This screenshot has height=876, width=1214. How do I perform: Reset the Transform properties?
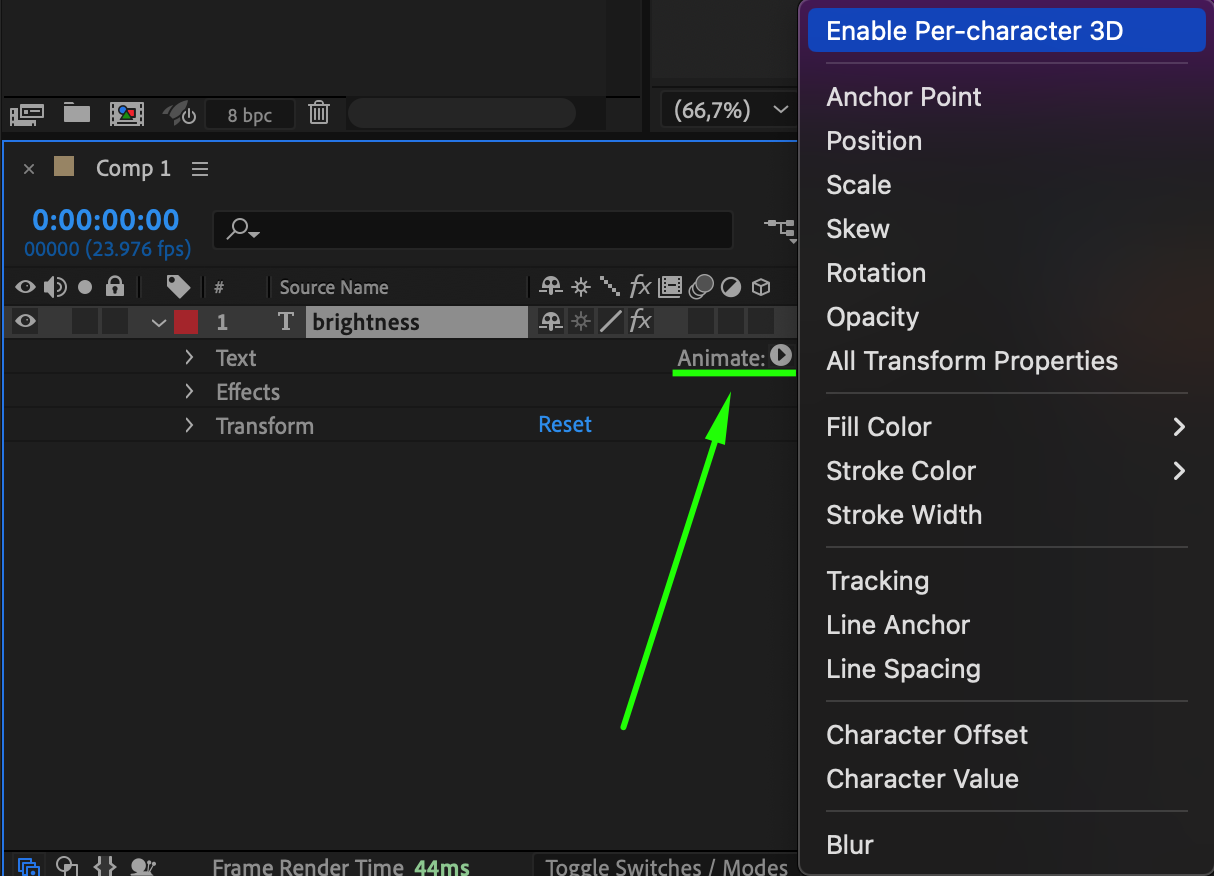click(565, 425)
